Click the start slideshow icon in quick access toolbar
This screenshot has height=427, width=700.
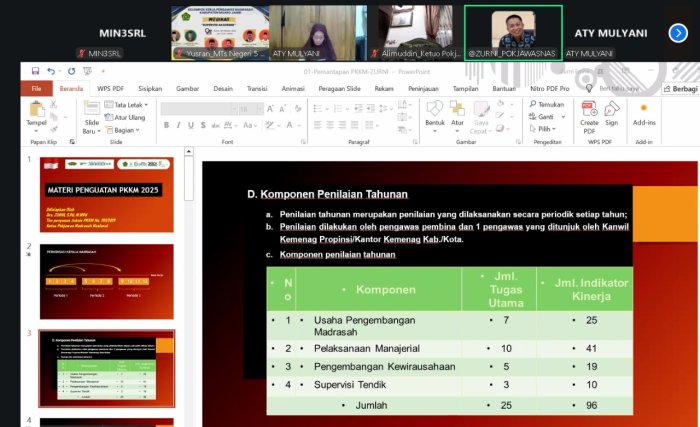(88, 71)
